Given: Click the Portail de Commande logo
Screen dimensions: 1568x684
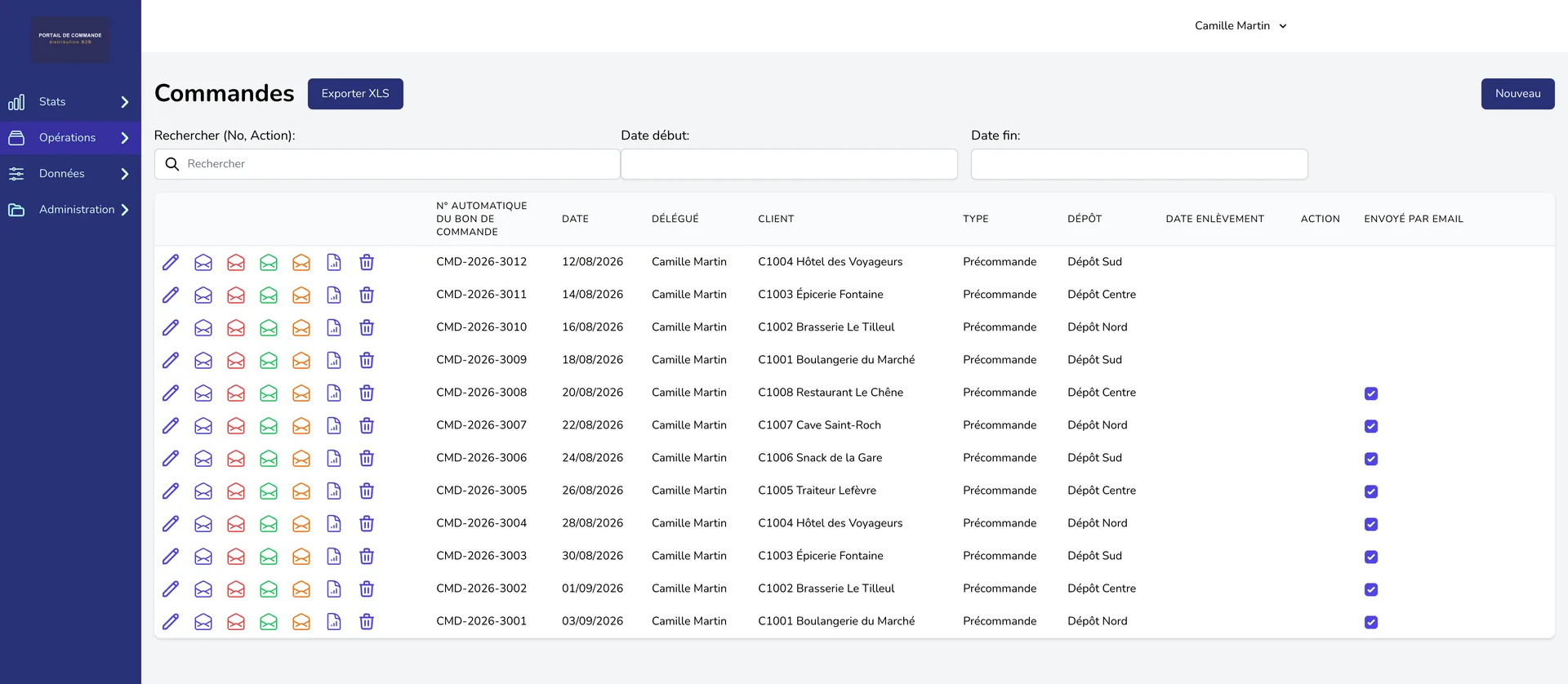Looking at the screenshot, I should pos(70,38).
